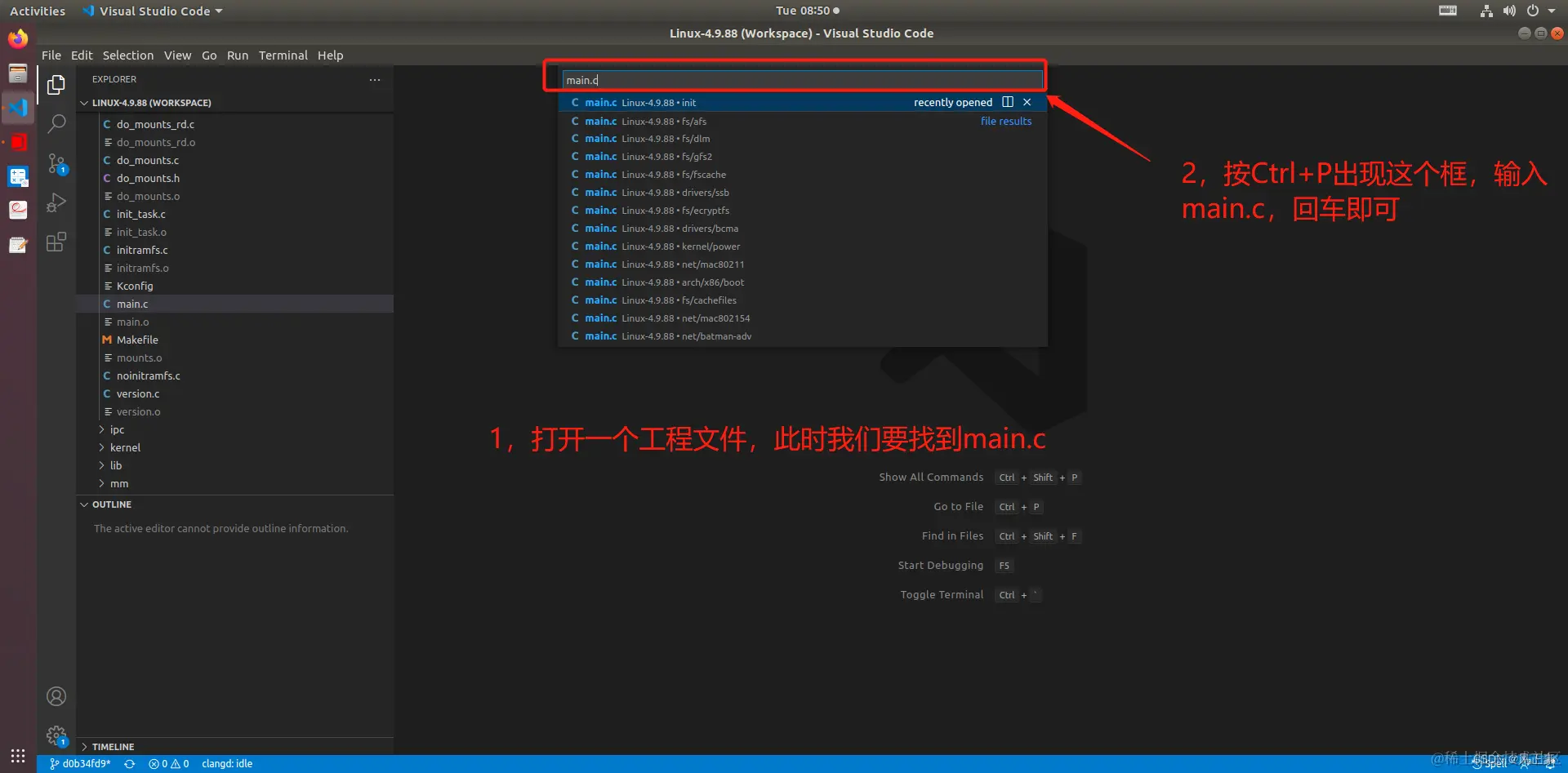
Task: Select main.c result in init folder
Action: click(x=803, y=102)
